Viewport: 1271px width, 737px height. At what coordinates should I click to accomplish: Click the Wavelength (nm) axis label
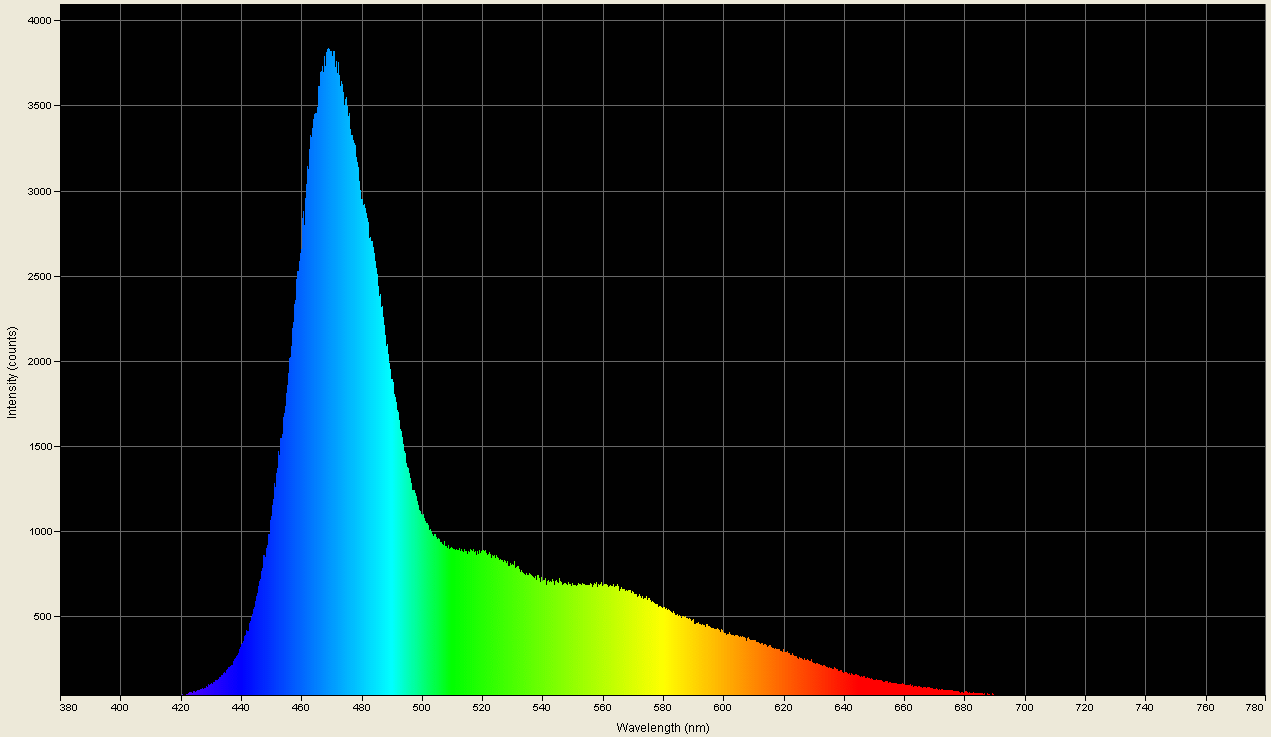point(662,728)
